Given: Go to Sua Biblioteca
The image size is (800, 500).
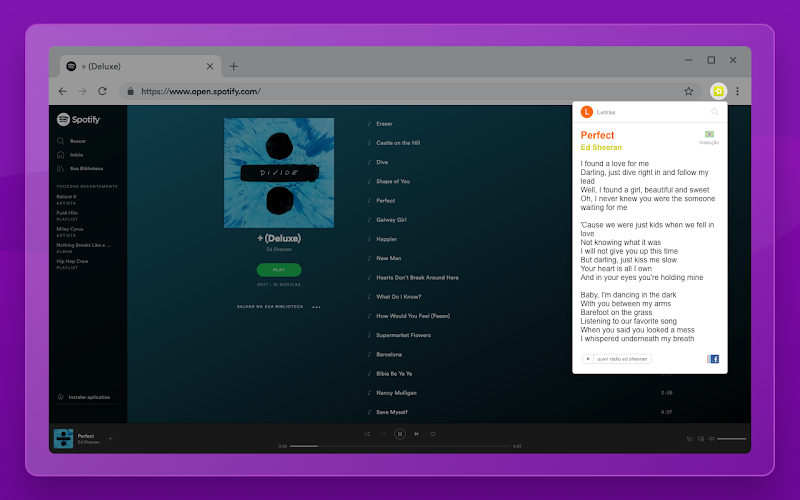Looking at the screenshot, I should [x=80, y=168].
